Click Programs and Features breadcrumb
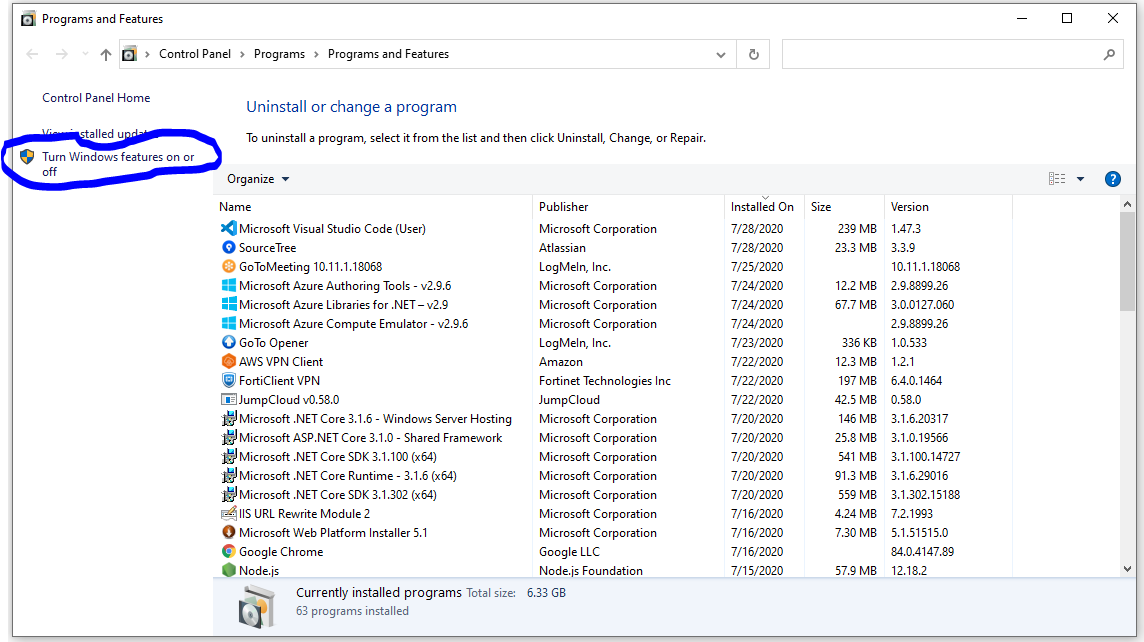The height and width of the screenshot is (642, 1144). click(x=388, y=54)
